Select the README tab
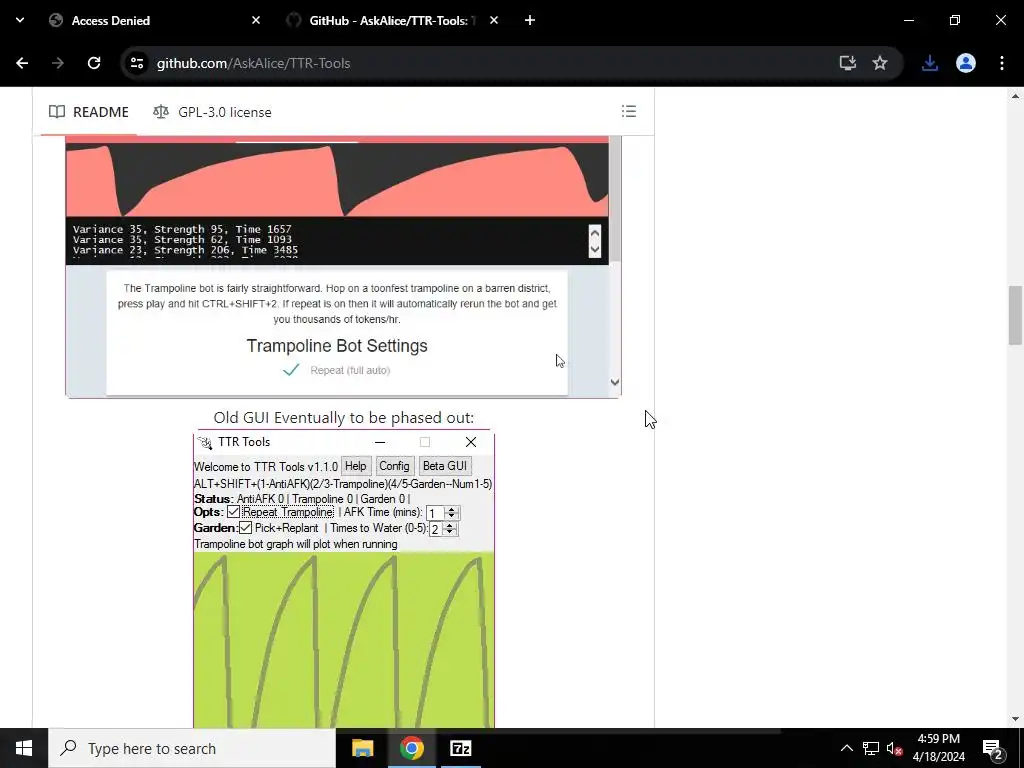Screen dimensions: 1024x768 click(x=89, y=112)
